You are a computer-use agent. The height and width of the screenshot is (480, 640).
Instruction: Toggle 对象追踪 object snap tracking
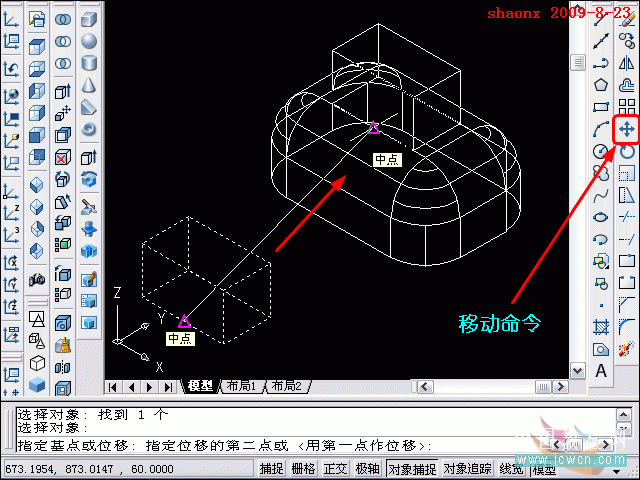[467, 469]
